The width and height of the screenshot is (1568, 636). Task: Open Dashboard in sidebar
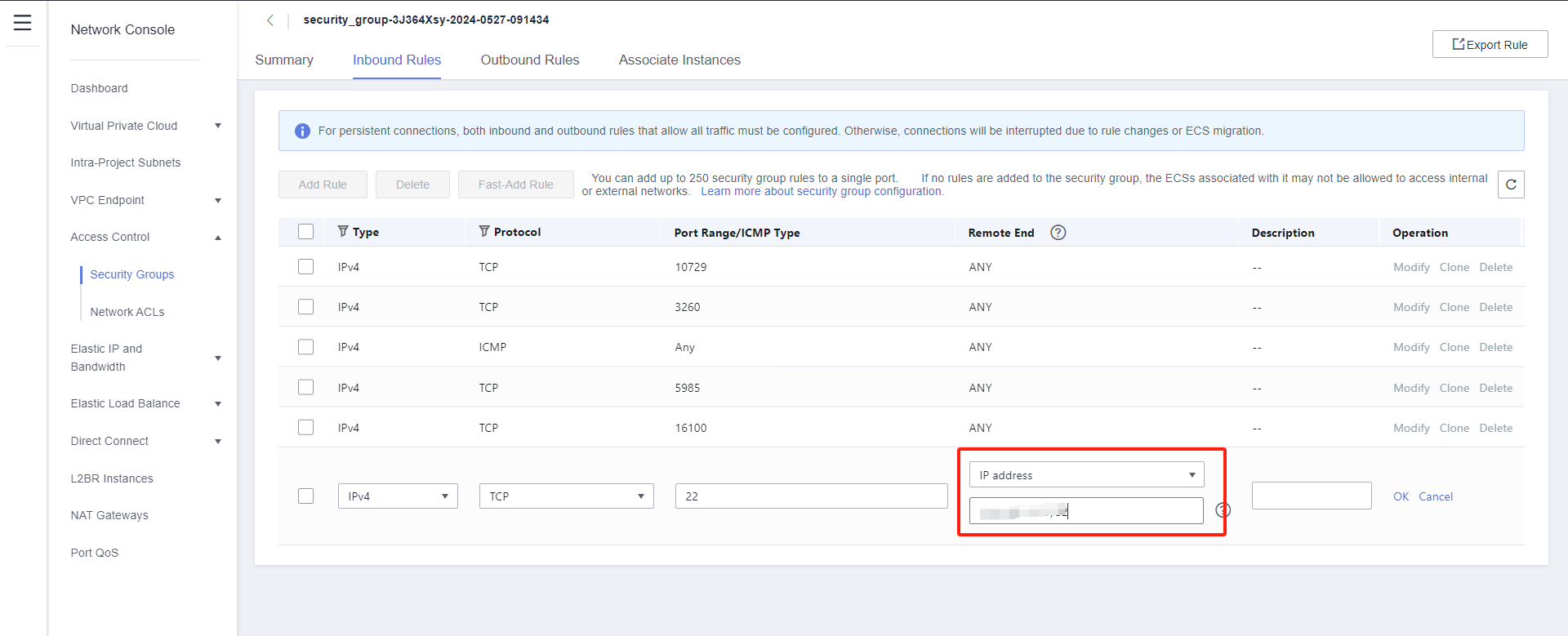pos(99,88)
